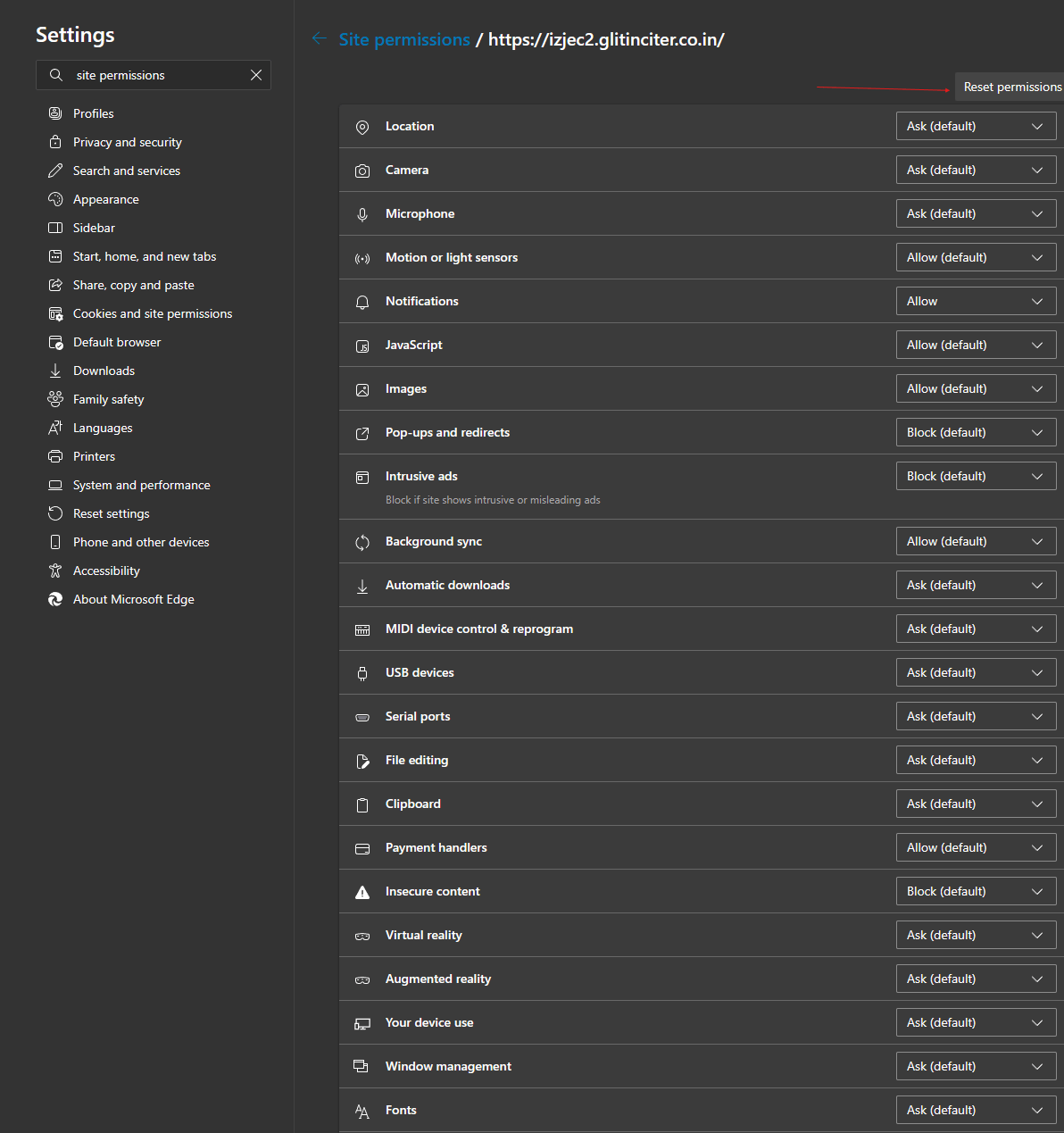
Task: Click the Microphone permission icon
Action: [x=362, y=214]
